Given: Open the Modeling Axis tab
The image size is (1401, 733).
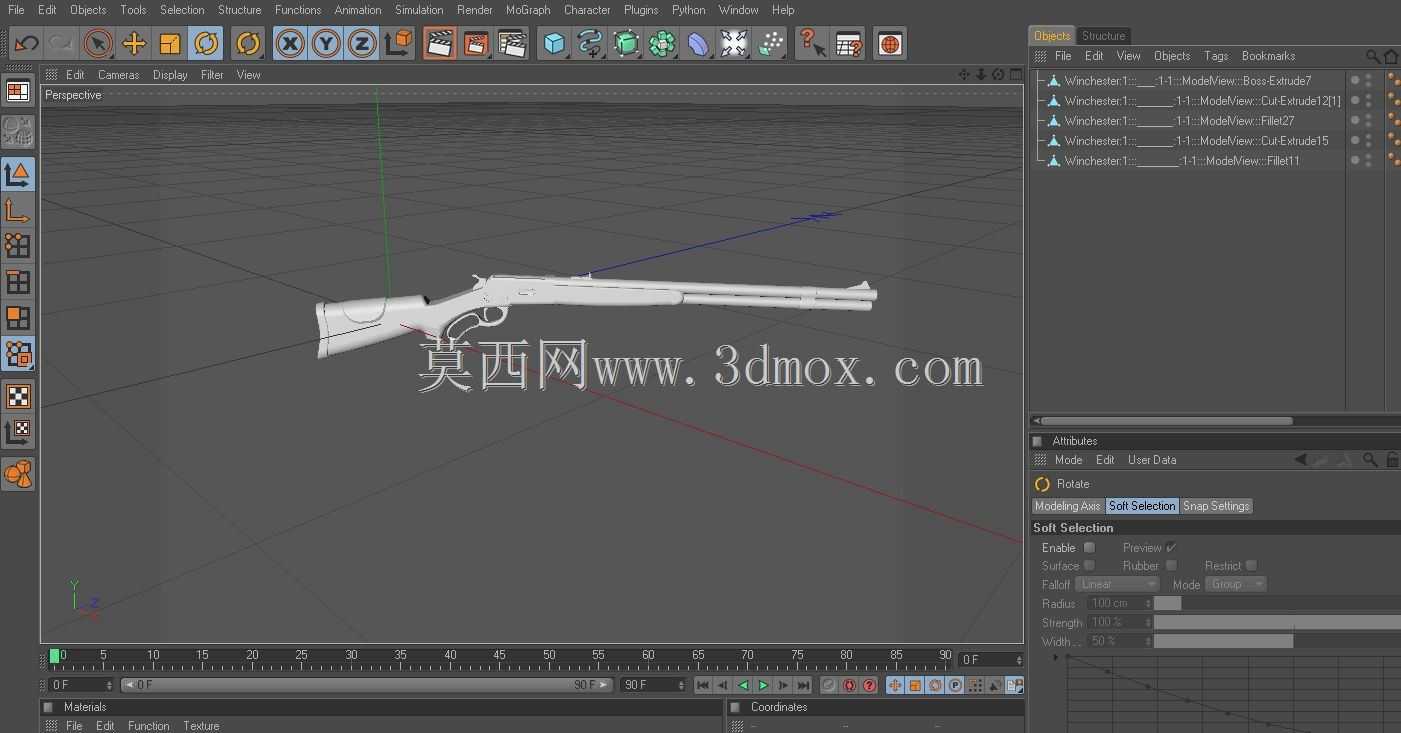Looking at the screenshot, I should 1067,506.
